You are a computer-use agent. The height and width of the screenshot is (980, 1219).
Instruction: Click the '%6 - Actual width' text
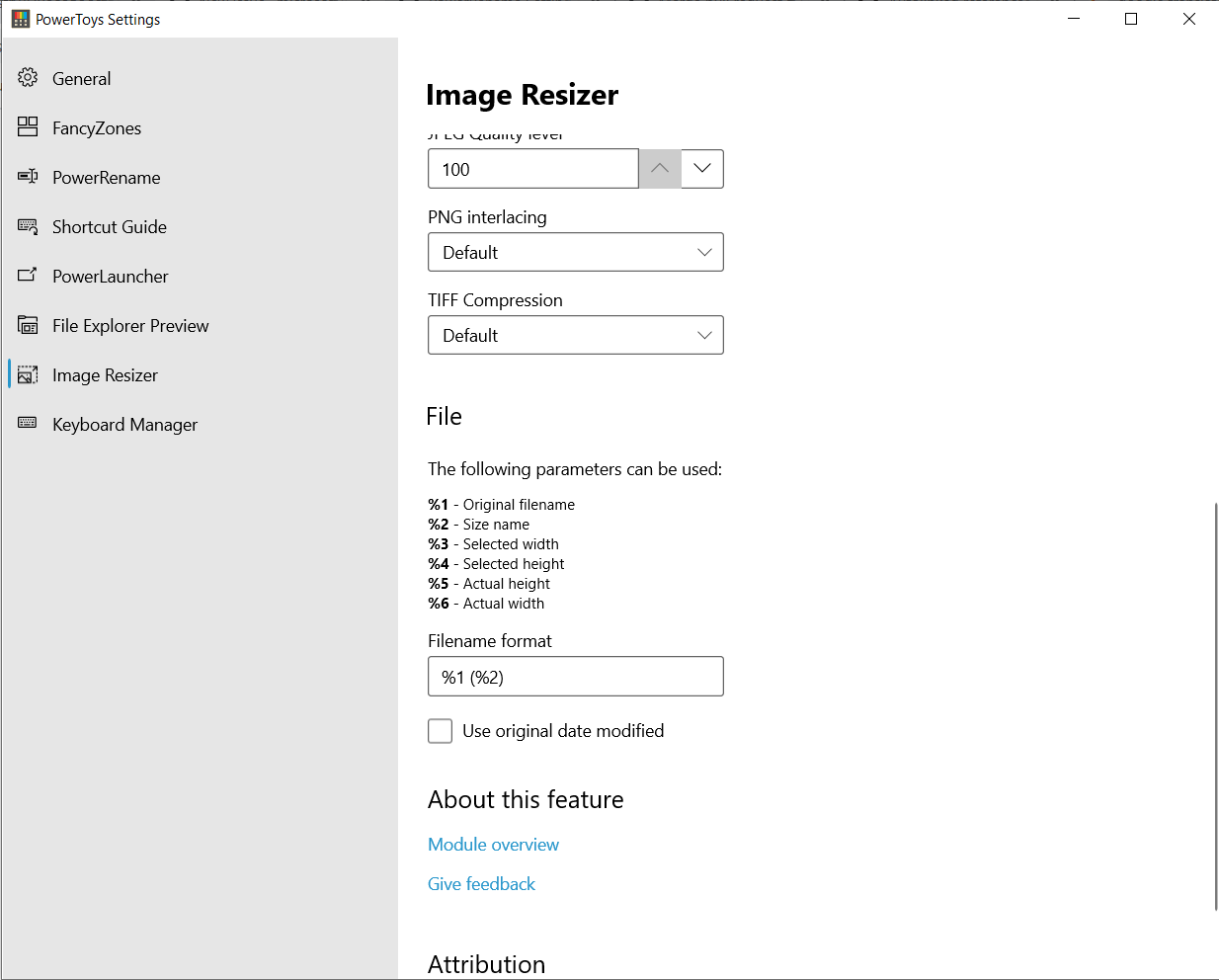coord(486,604)
